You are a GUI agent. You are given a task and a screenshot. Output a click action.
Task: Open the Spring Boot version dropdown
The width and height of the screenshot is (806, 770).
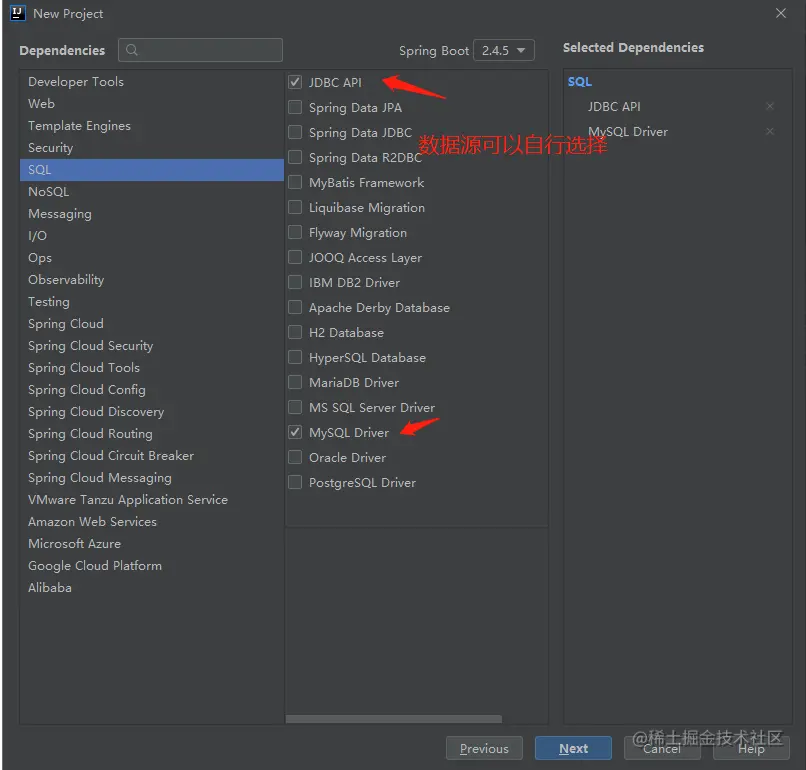pos(504,50)
